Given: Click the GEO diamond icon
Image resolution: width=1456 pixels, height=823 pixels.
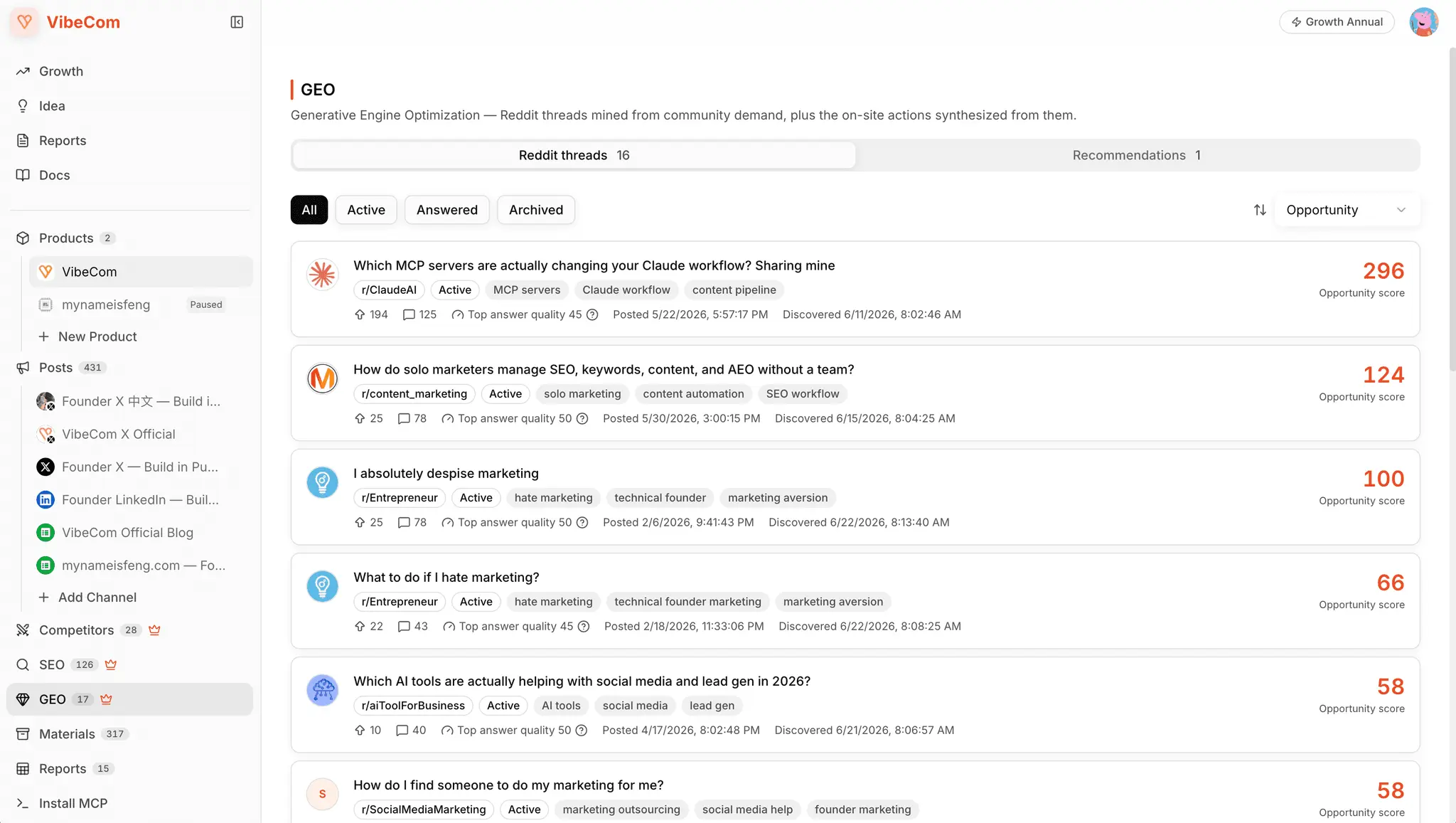Looking at the screenshot, I should point(23,699).
